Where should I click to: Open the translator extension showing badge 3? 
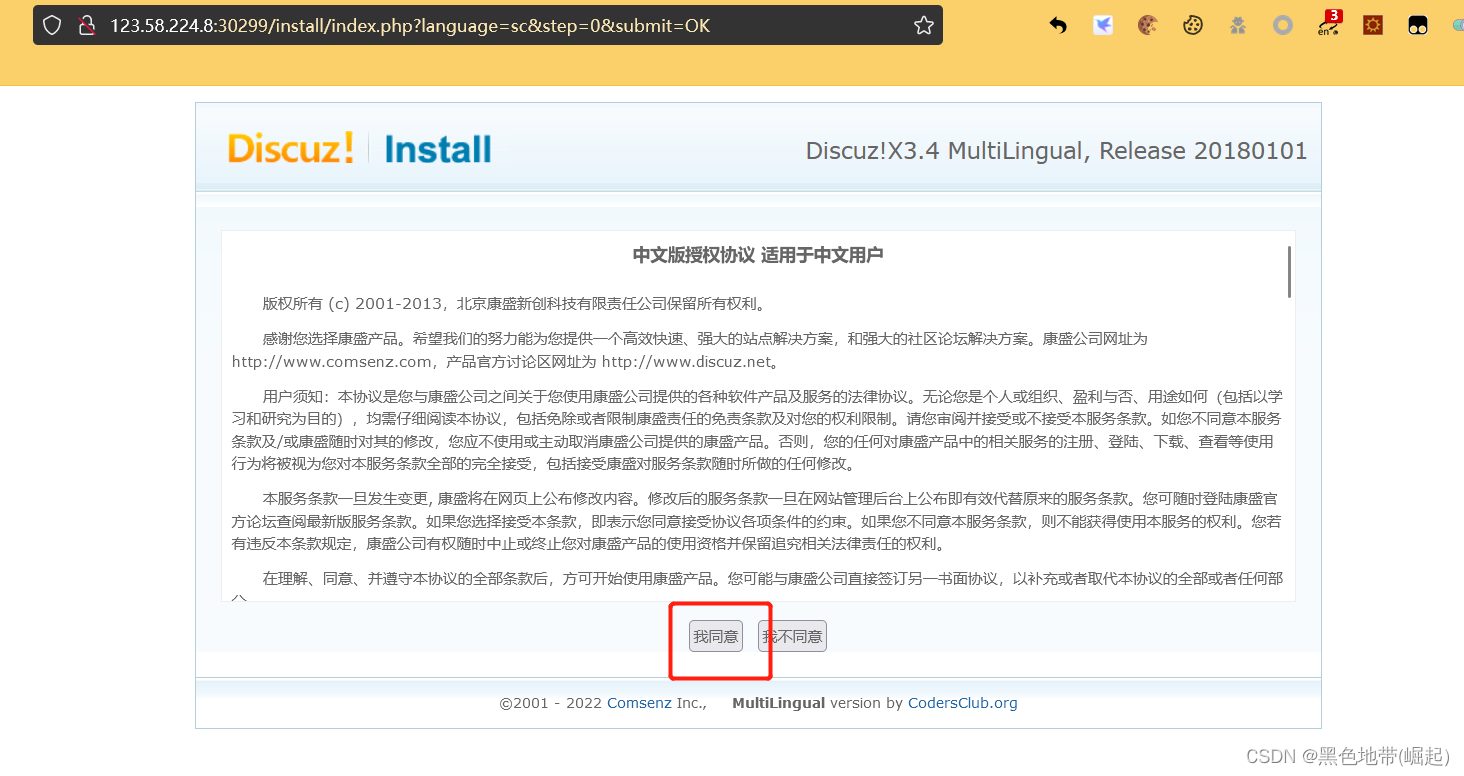(x=1327, y=27)
